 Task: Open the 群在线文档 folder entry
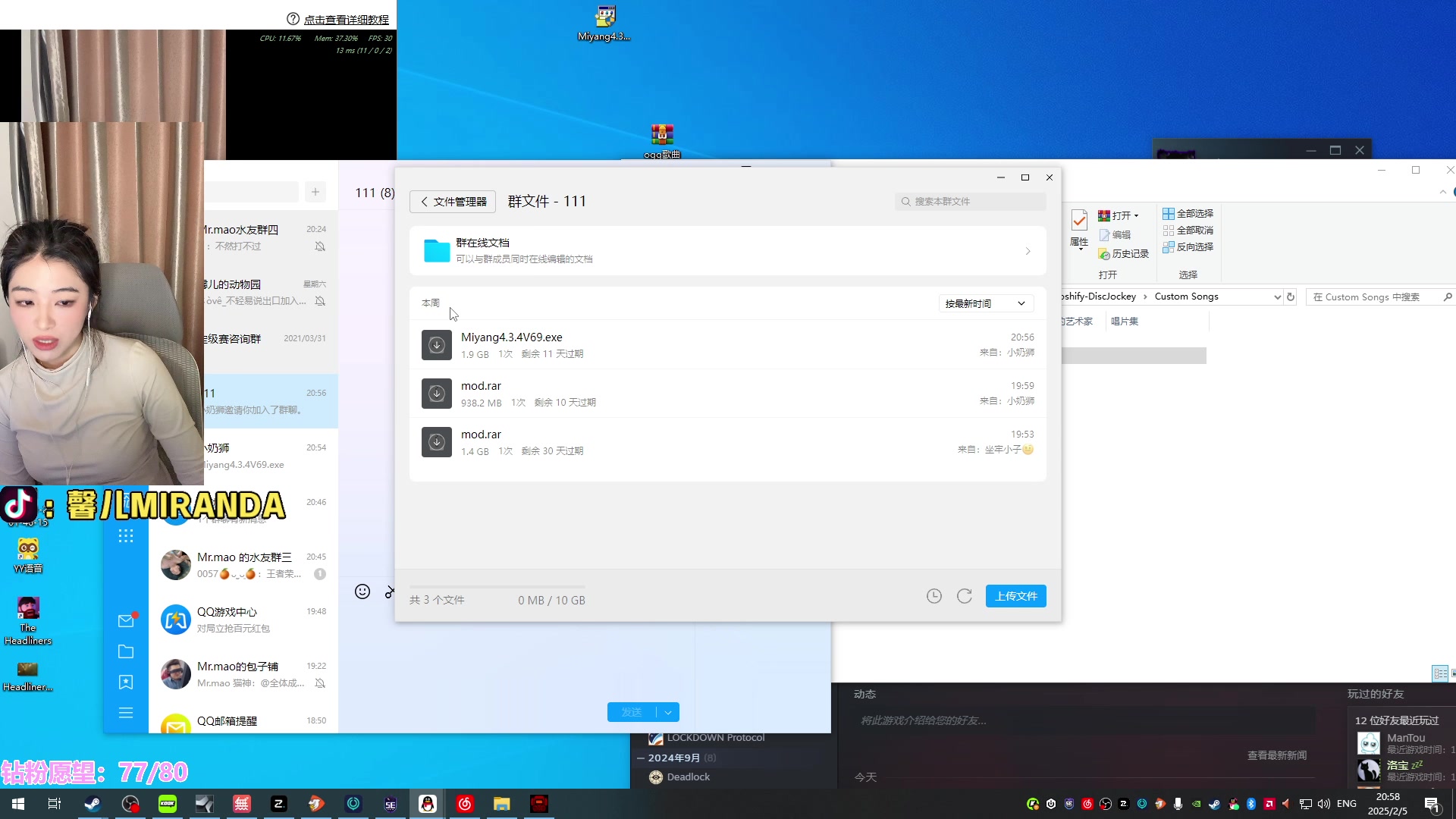[727, 250]
